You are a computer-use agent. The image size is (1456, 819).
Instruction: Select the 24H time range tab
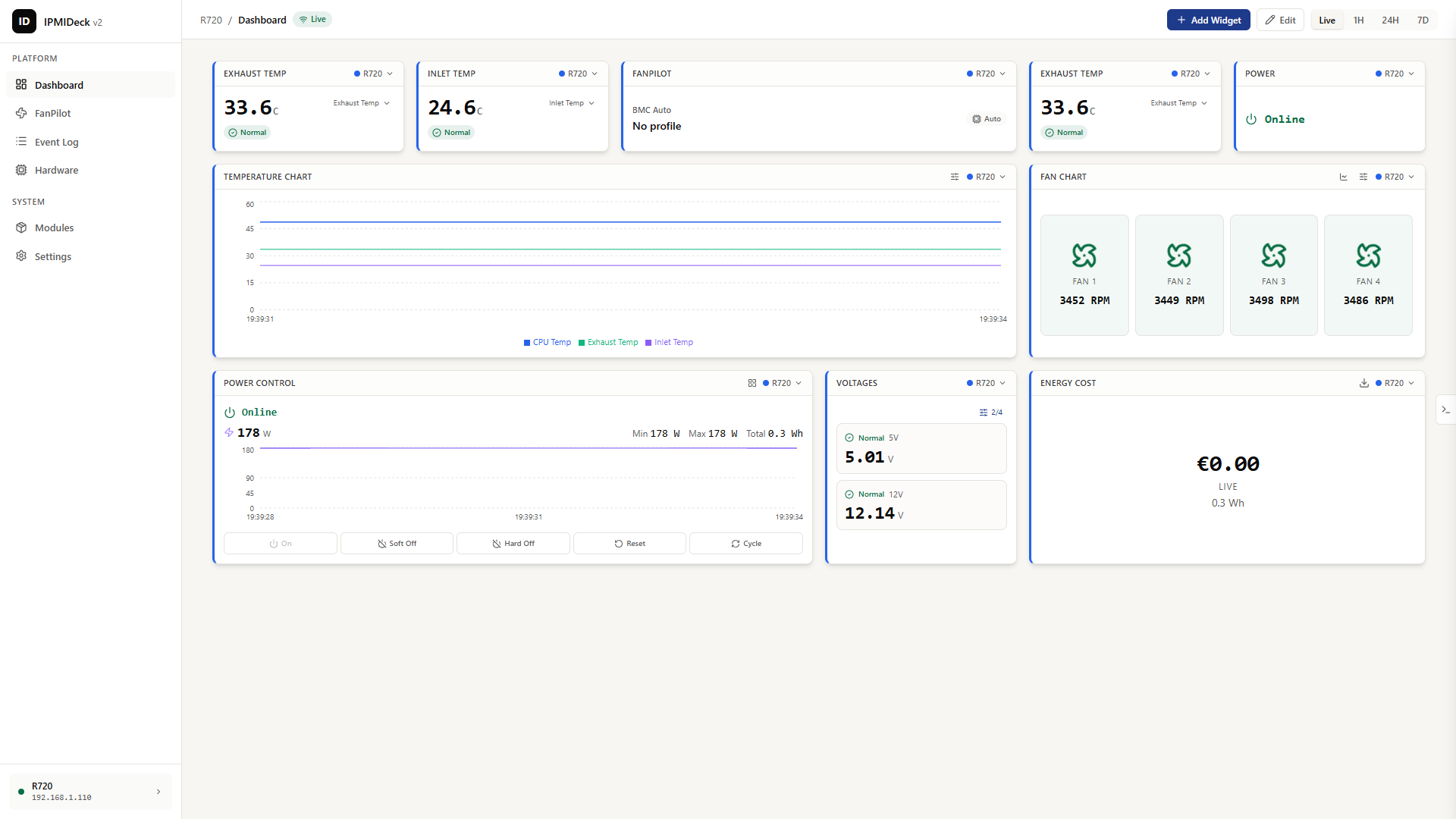1390,20
